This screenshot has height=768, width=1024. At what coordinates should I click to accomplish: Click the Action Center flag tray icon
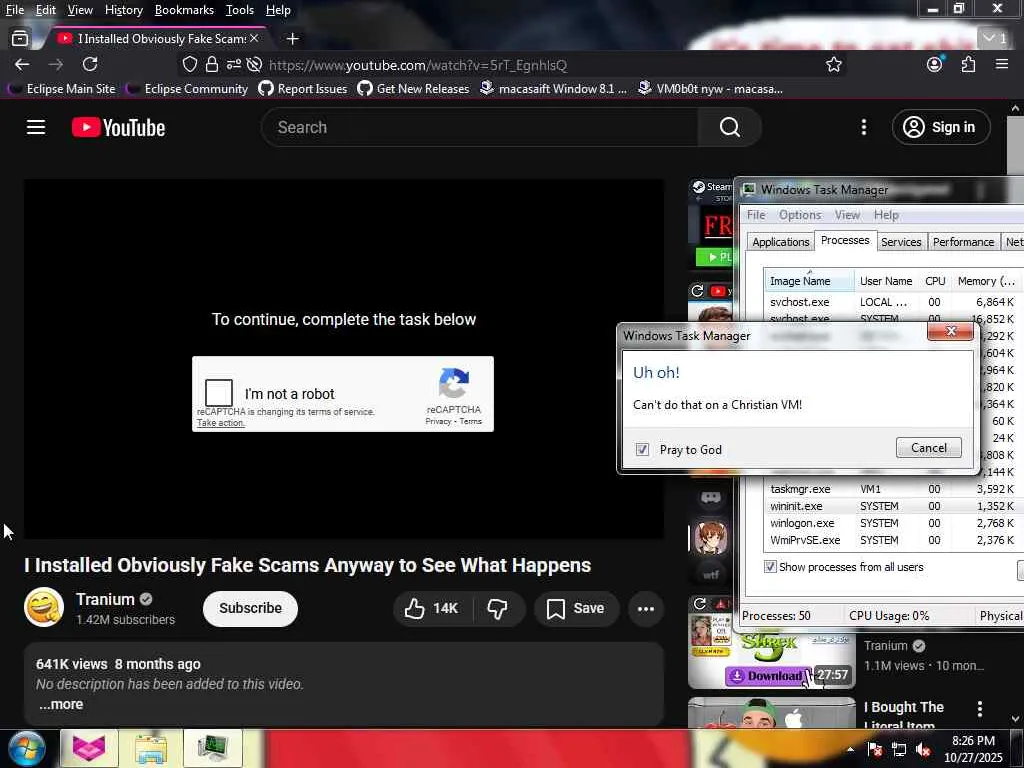(875, 750)
